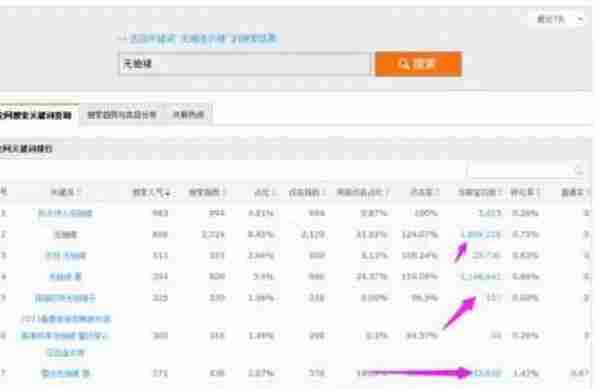Open row 2's blue item-count number link
Screen dimensions: 600x389
481,234
